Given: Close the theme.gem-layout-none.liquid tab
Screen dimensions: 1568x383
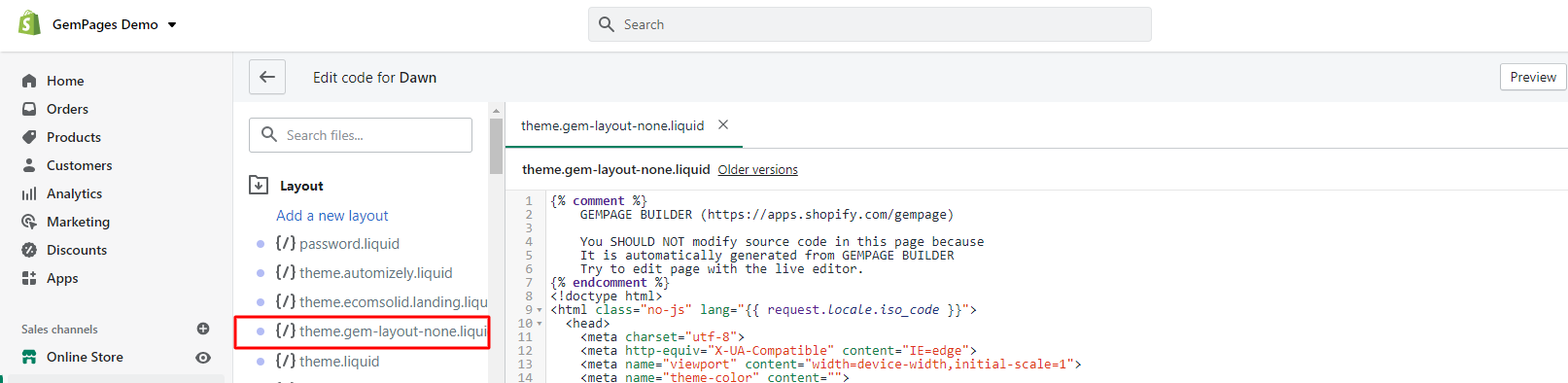Looking at the screenshot, I should pyautogui.click(x=723, y=124).
